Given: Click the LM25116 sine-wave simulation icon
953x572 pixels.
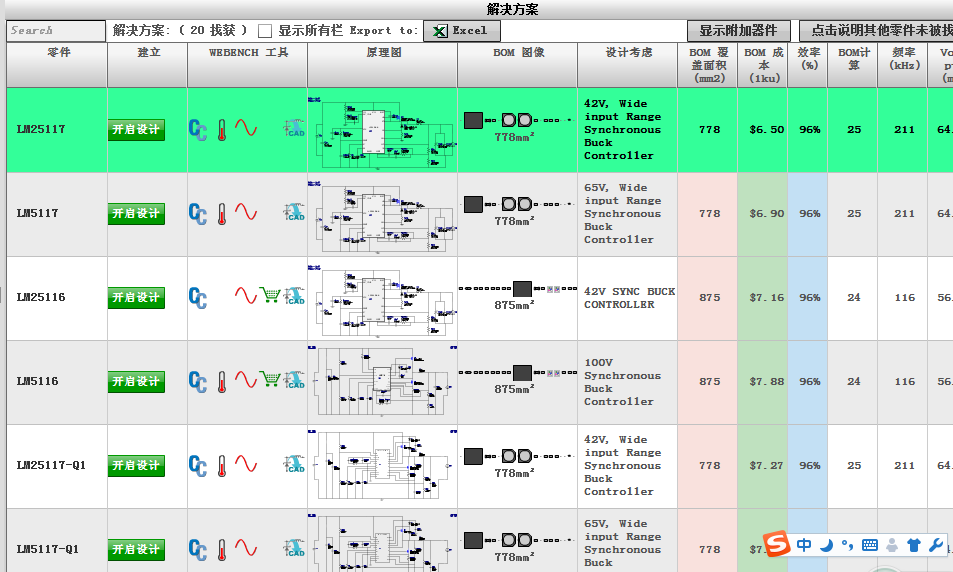Looking at the screenshot, I should tap(246, 295).
